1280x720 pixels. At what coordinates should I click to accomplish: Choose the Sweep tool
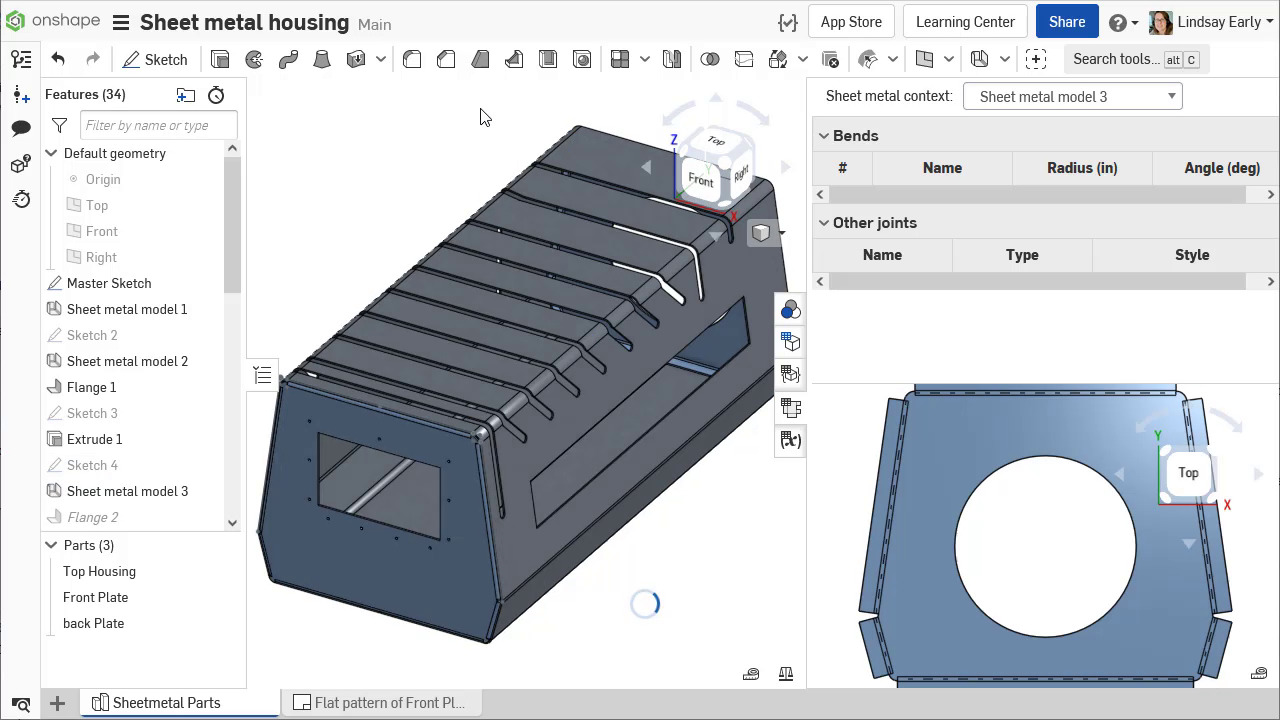[288, 60]
